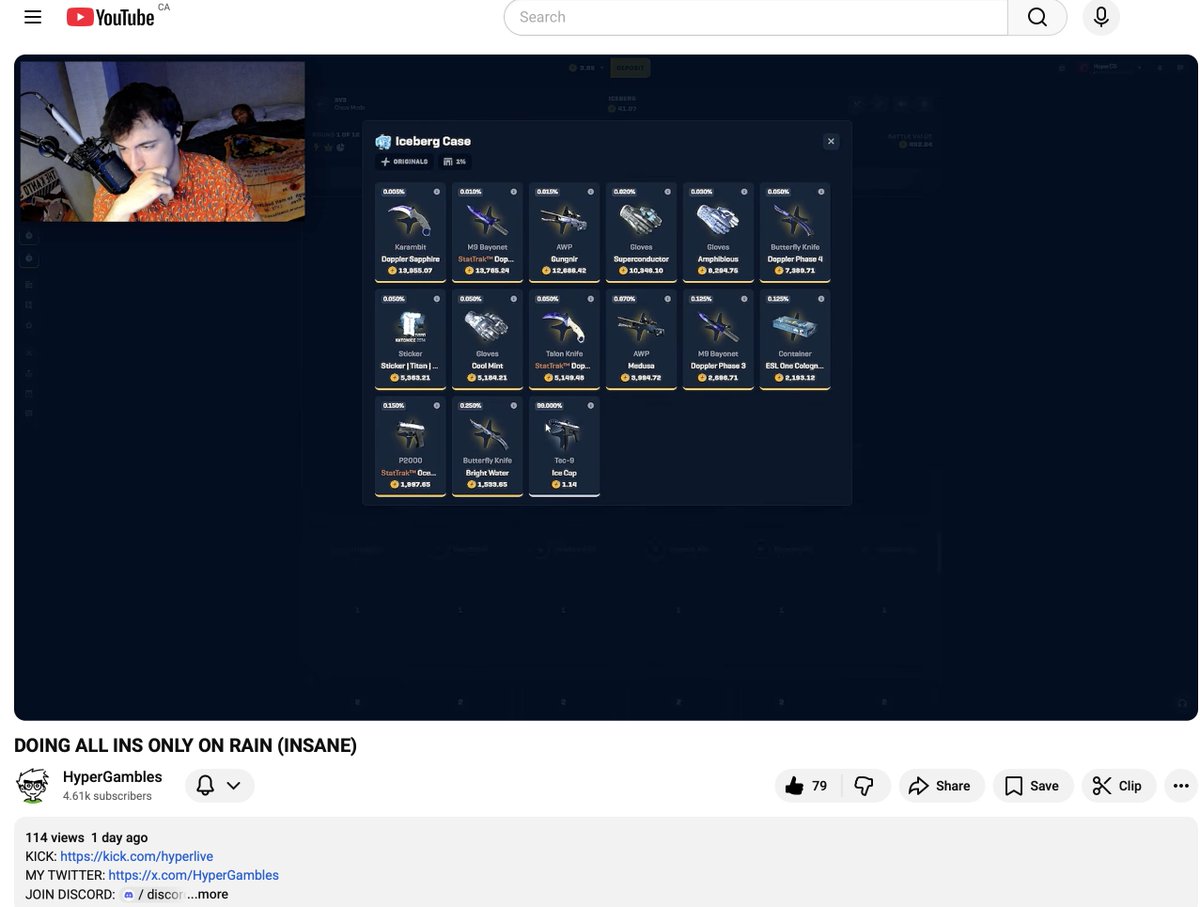Image resolution: width=1200 pixels, height=907 pixels.
Task: Select the Gloves Amphibious card
Action: click(718, 232)
